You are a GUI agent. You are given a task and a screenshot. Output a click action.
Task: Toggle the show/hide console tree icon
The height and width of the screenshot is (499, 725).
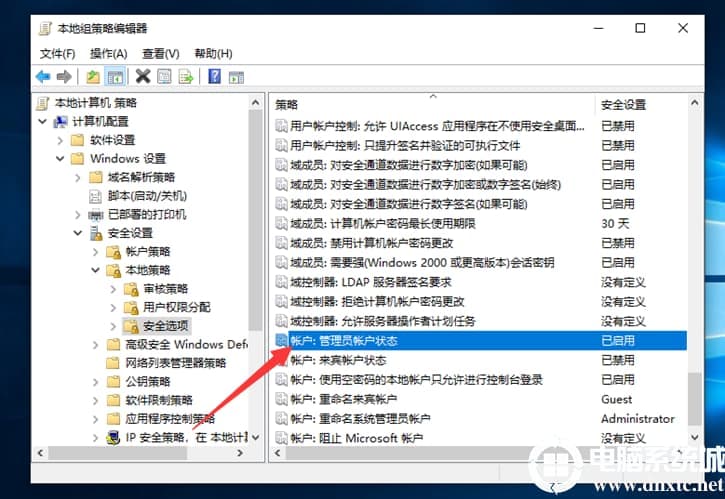pos(114,76)
